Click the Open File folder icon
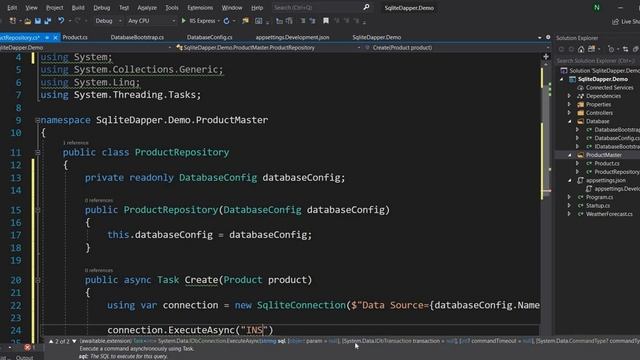Viewport: 640px width, 360px height. 27,21
